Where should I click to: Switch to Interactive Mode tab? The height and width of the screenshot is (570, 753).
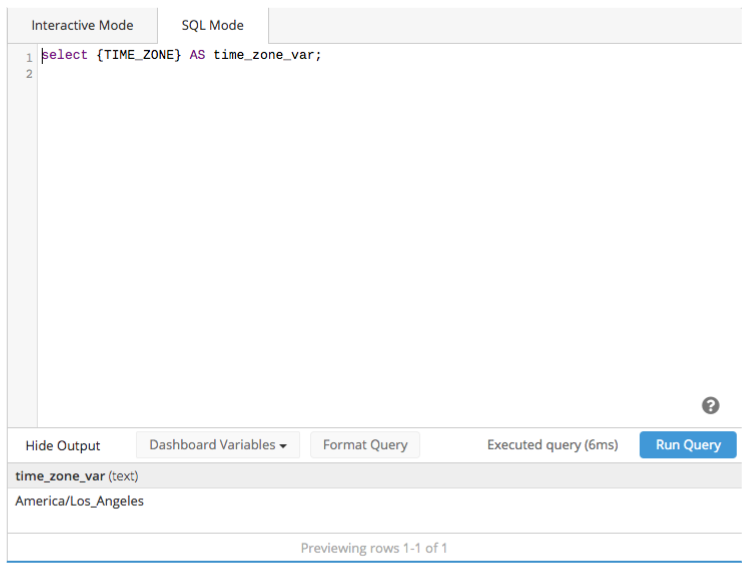(x=82, y=25)
